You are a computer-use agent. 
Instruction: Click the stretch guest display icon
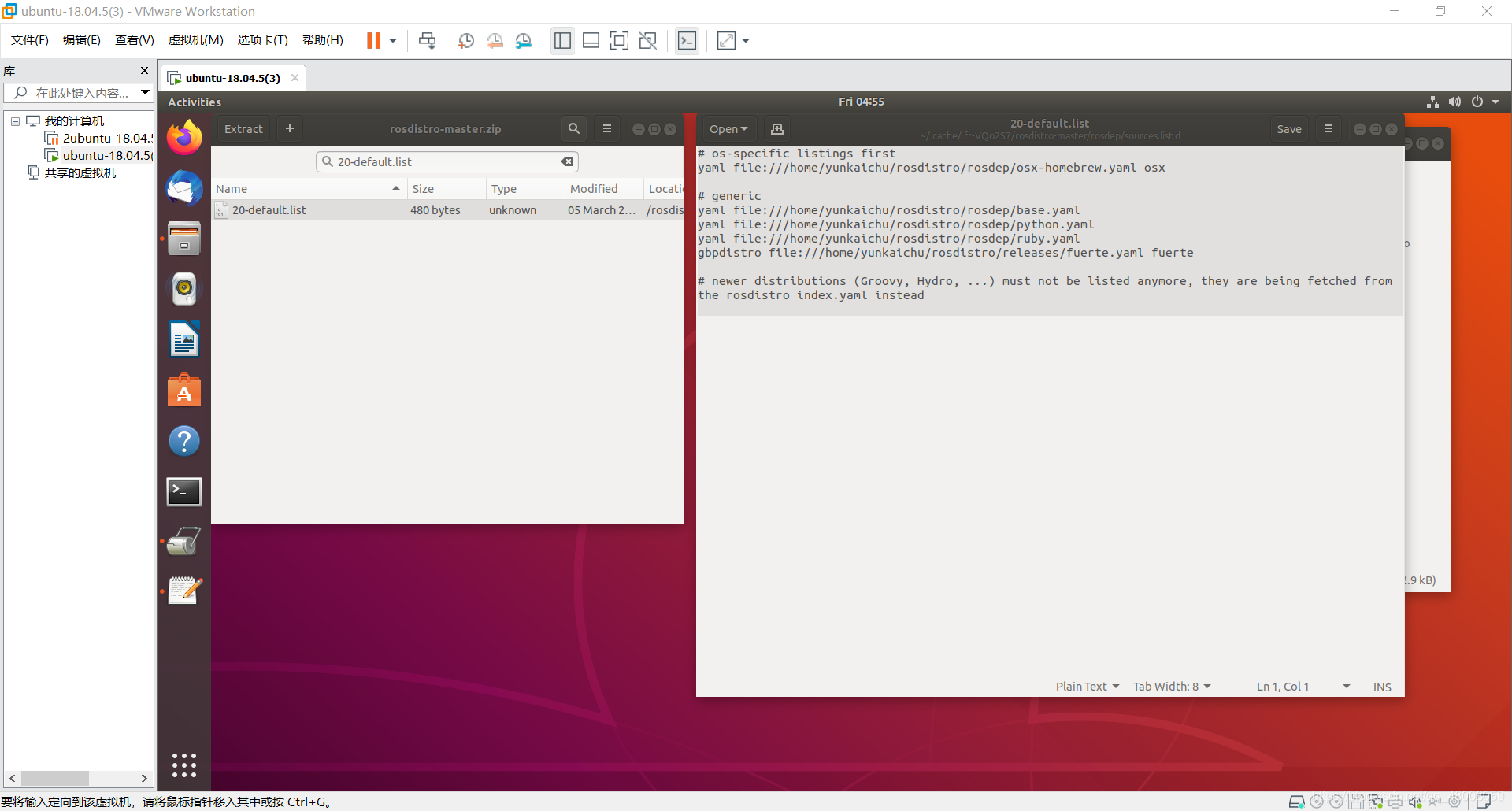pyautogui.click(x=726, y=40)
